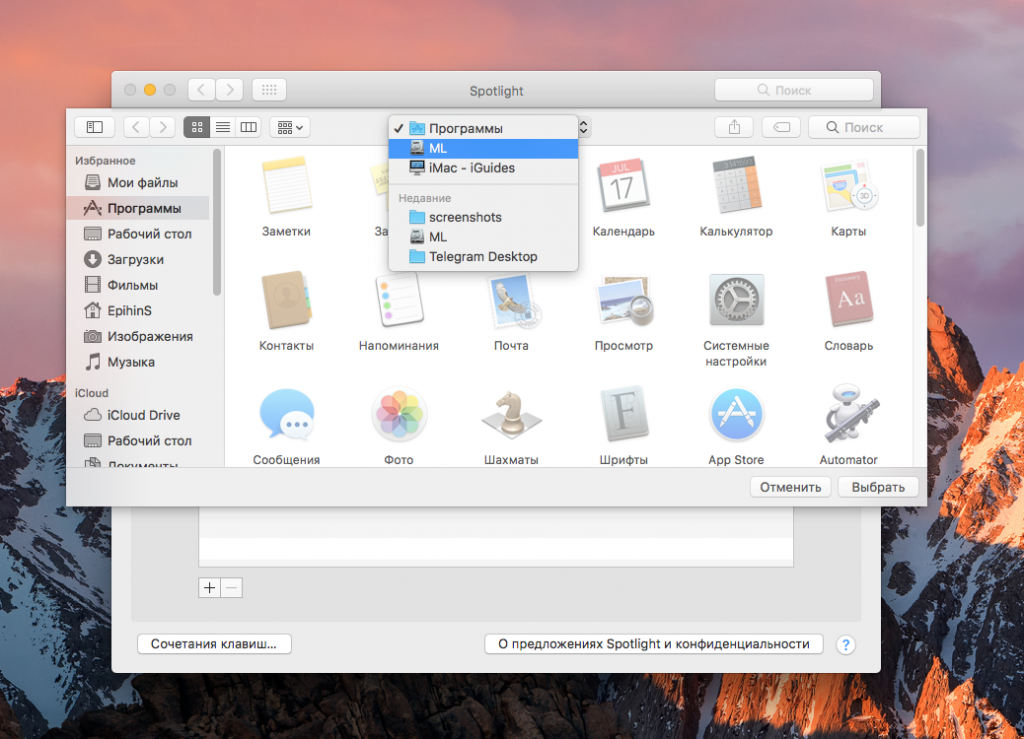
Task: Select the Просмотр app icon
Action: pos(623,300)
